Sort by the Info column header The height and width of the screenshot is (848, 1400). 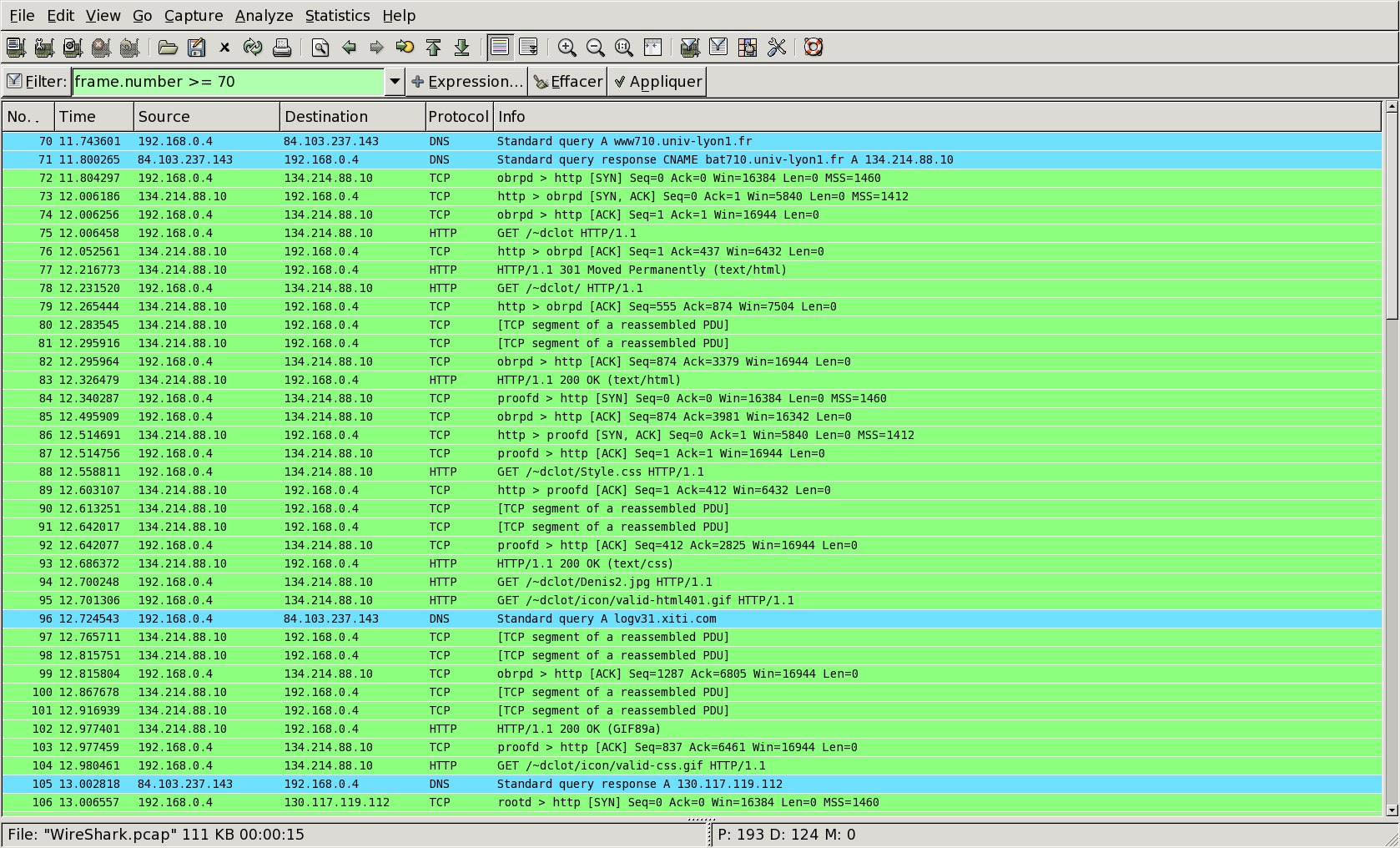[937, 117]
